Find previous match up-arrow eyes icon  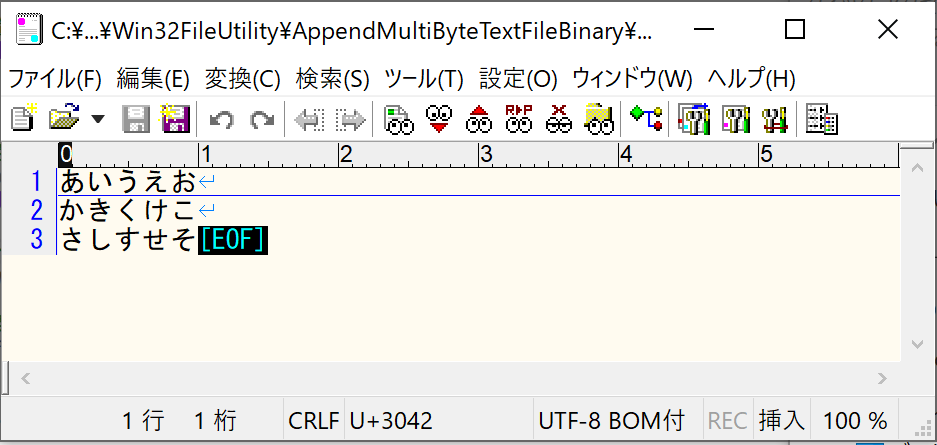(479, 118)
